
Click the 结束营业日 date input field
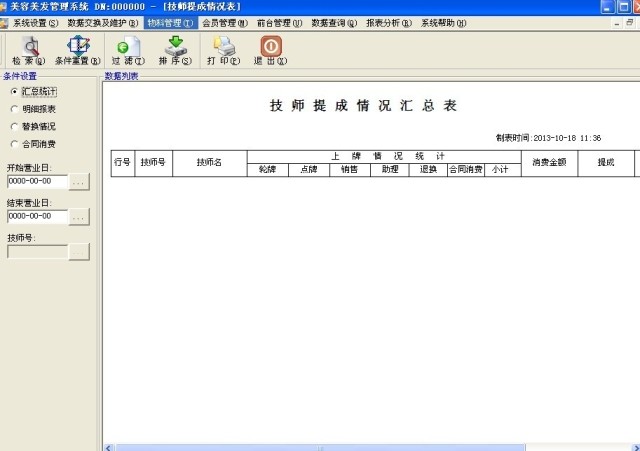click(x=38, y=217)
